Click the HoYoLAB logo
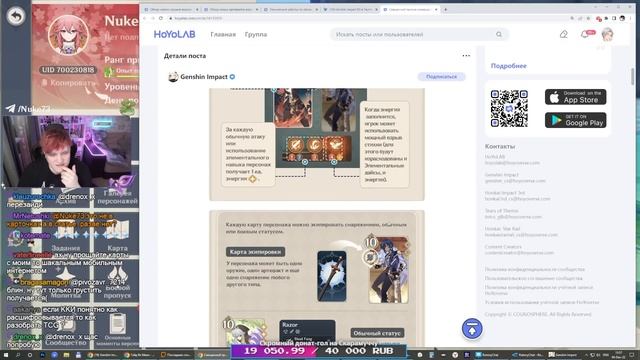Viewport: 640px width, 360px height. (174, 34)
